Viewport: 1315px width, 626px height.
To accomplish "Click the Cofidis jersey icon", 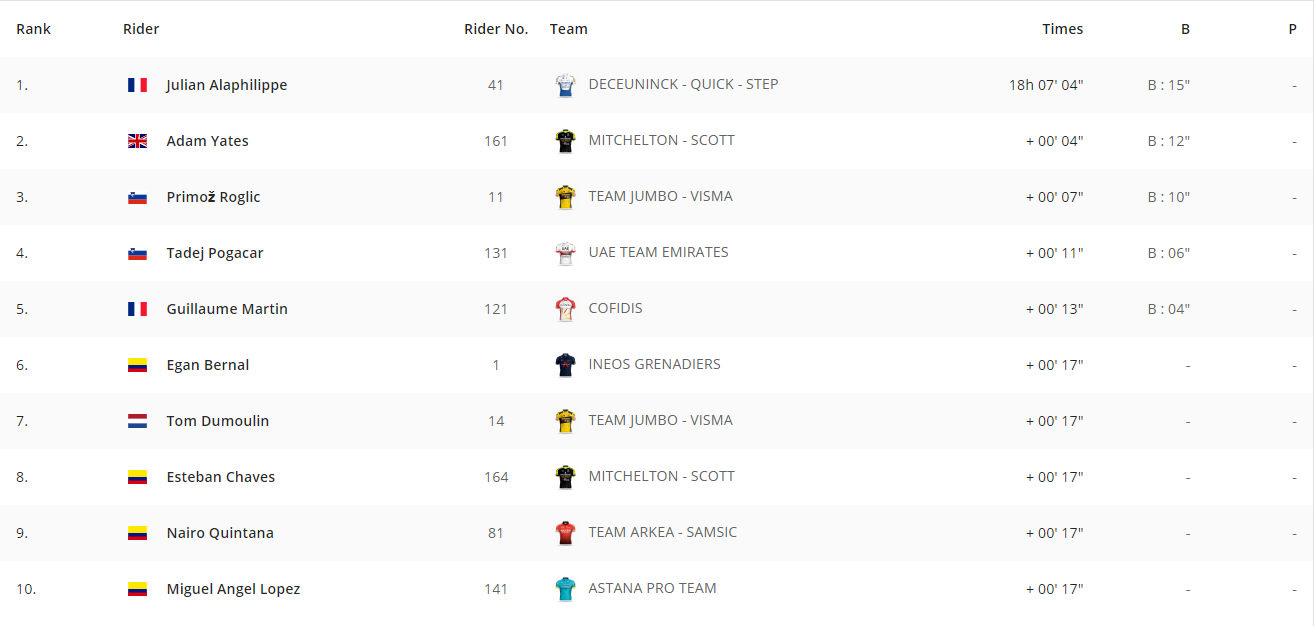I will pyautogui.click(x=566, y=309).
